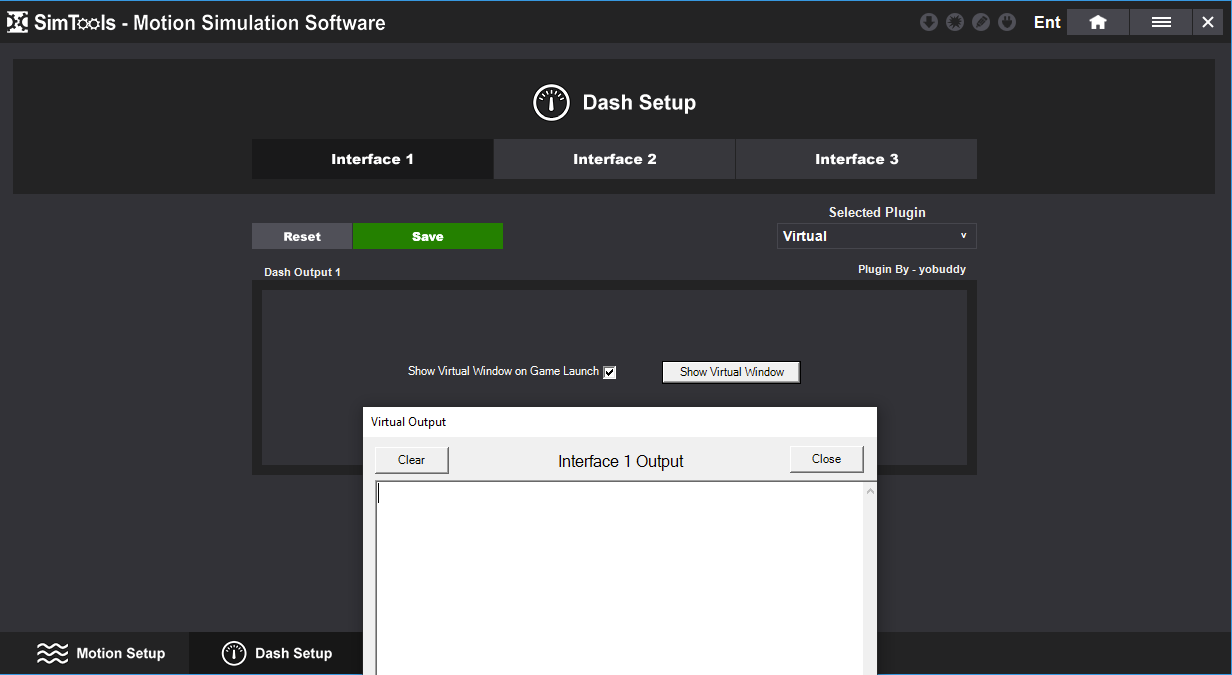This screenshot has height=675, width=1232.
Task: Click inside the Interface 1 Output text area
Action: coord(619,578)
